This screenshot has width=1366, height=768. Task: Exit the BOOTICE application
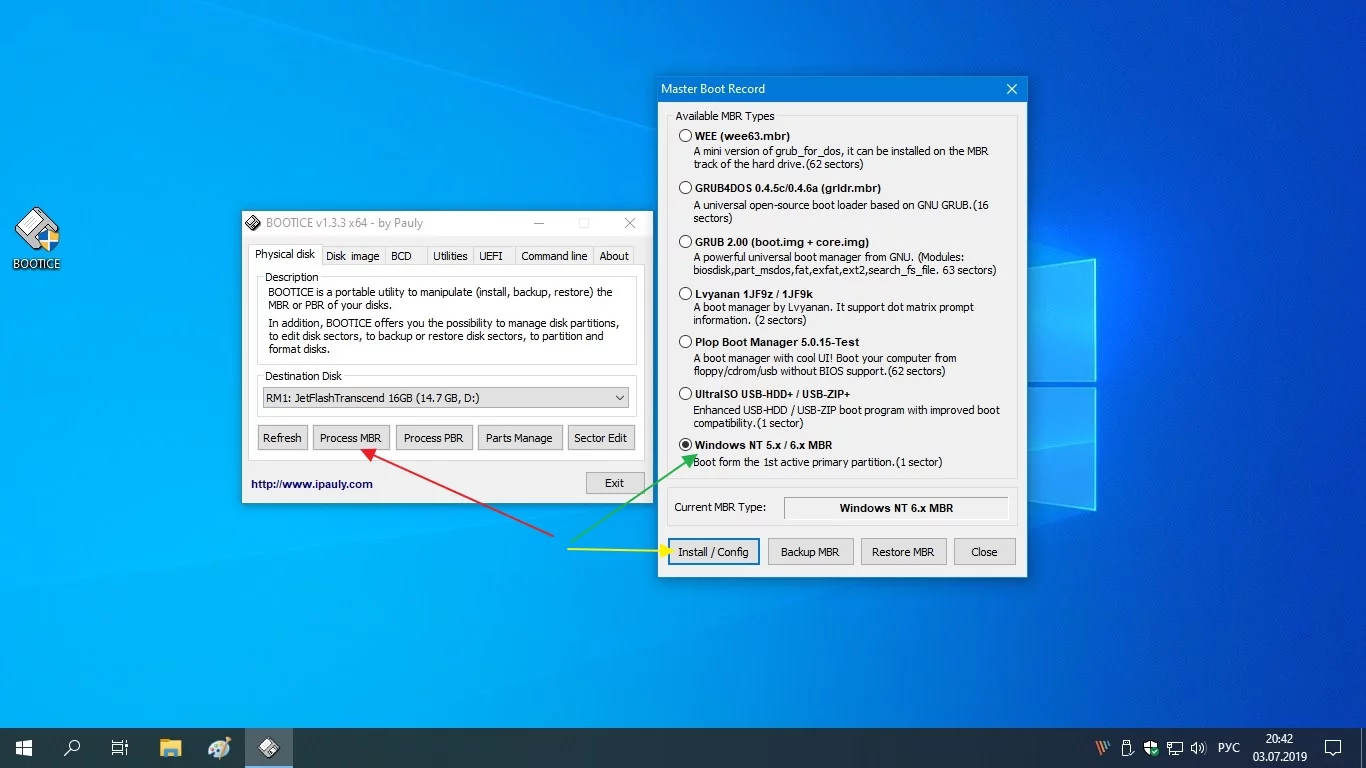tap(614, 483)
